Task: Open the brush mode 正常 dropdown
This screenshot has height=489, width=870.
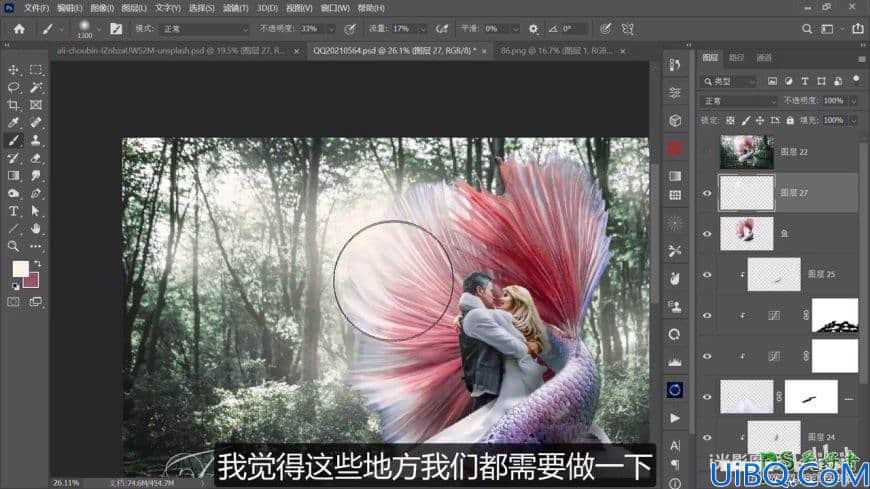Action: click(x=204, y=29)
